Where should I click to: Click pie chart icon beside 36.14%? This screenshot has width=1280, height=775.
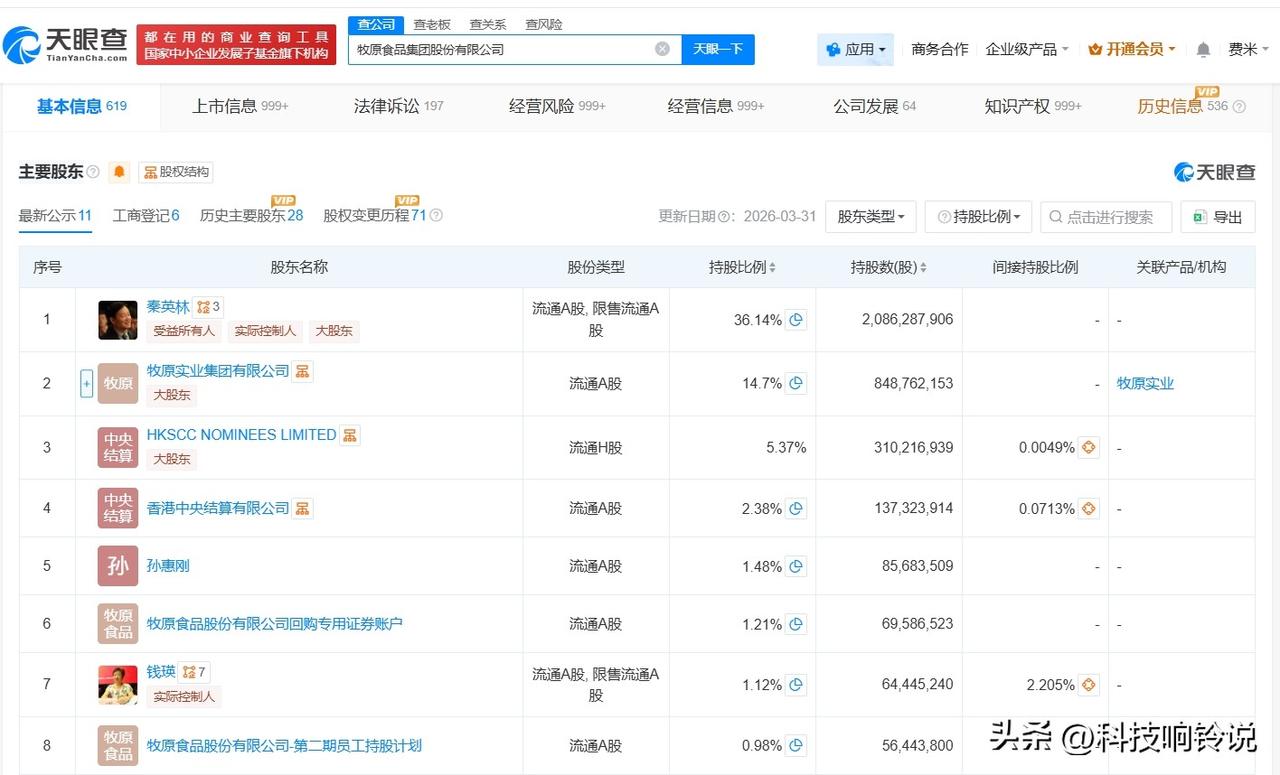point(796,320)
